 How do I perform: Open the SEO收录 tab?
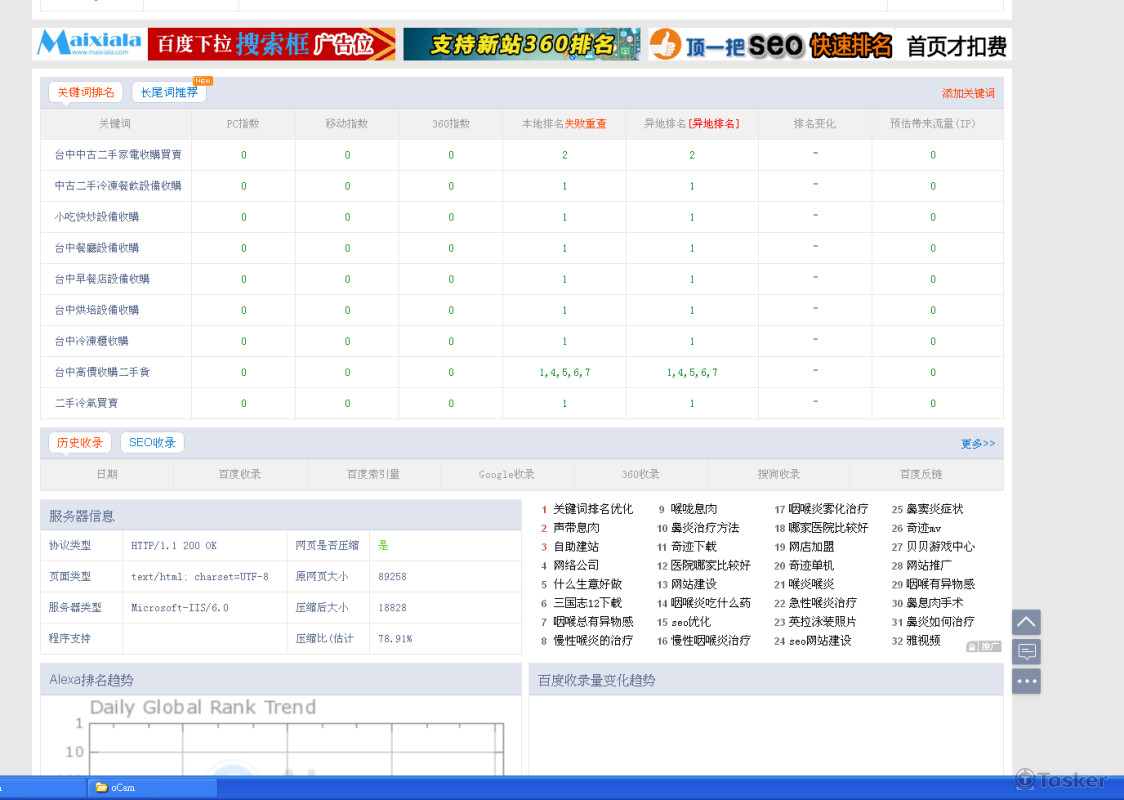[x=152, y=442]
